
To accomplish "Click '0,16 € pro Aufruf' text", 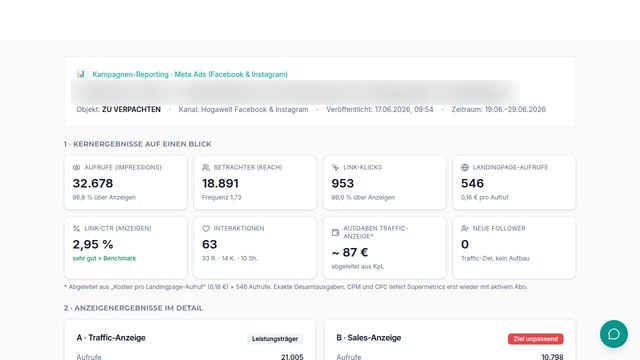I will pyautogui.click(x=484, y=197).
